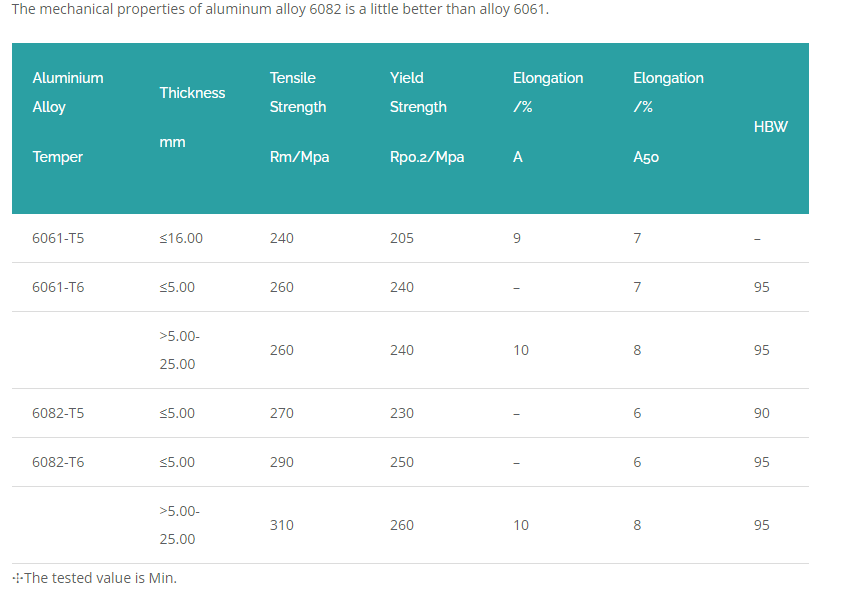This screenshot has width=847, height=592.
Task: Select the Elongation A column header
Action: [548, 117]
